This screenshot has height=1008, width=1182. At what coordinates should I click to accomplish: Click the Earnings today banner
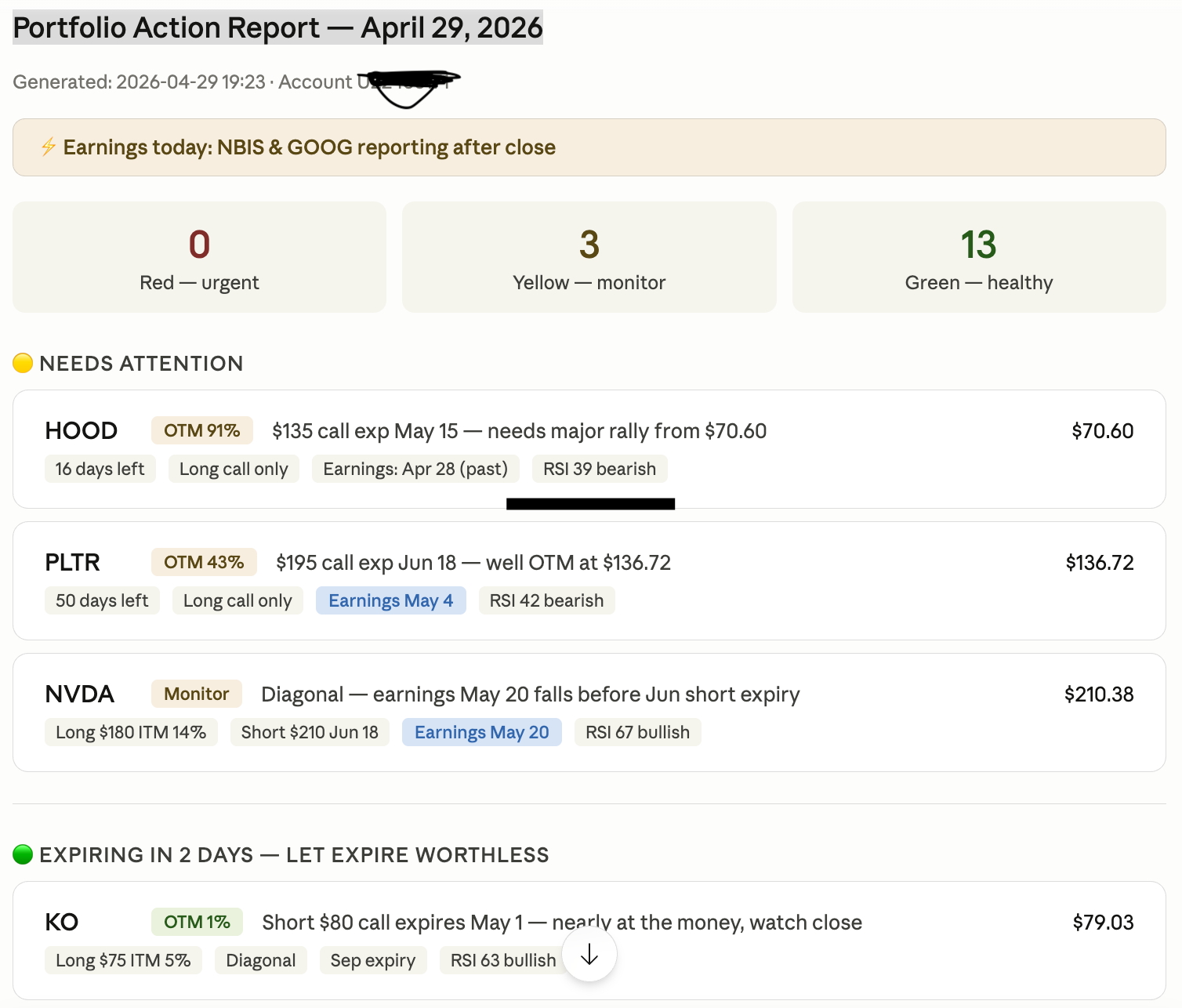pos(589,147)
